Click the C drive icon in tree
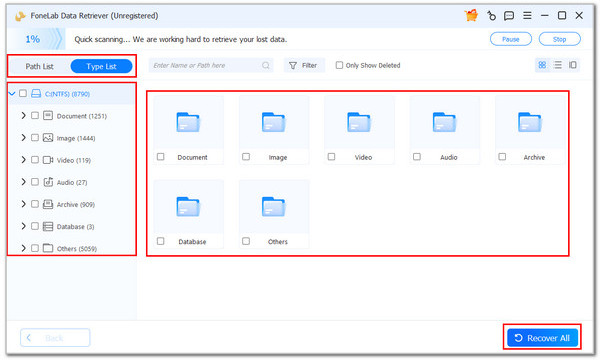 pos(36,93)
